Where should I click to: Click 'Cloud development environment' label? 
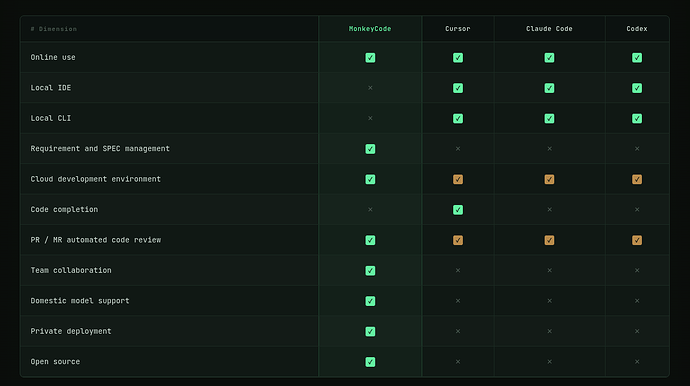(95, 179)
